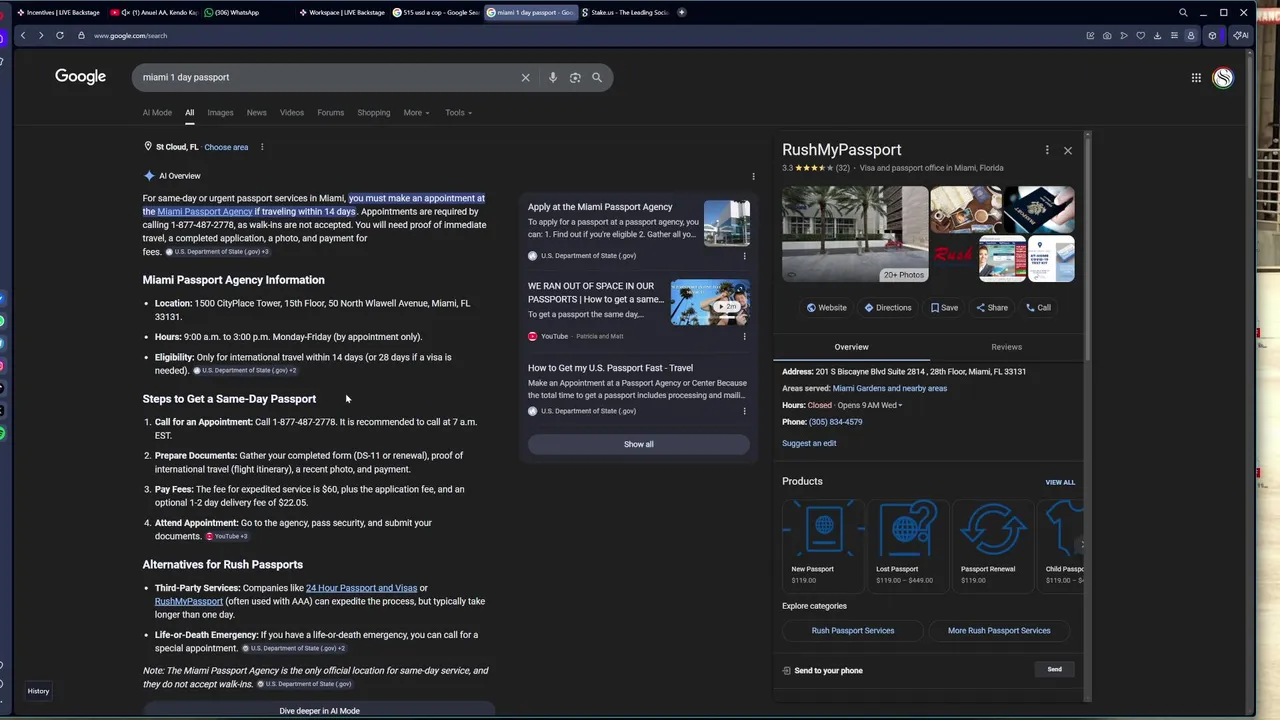The image size is (1280, 720).
Task: Select the Overview tab in business panel
Action: (x=852, y=347)
